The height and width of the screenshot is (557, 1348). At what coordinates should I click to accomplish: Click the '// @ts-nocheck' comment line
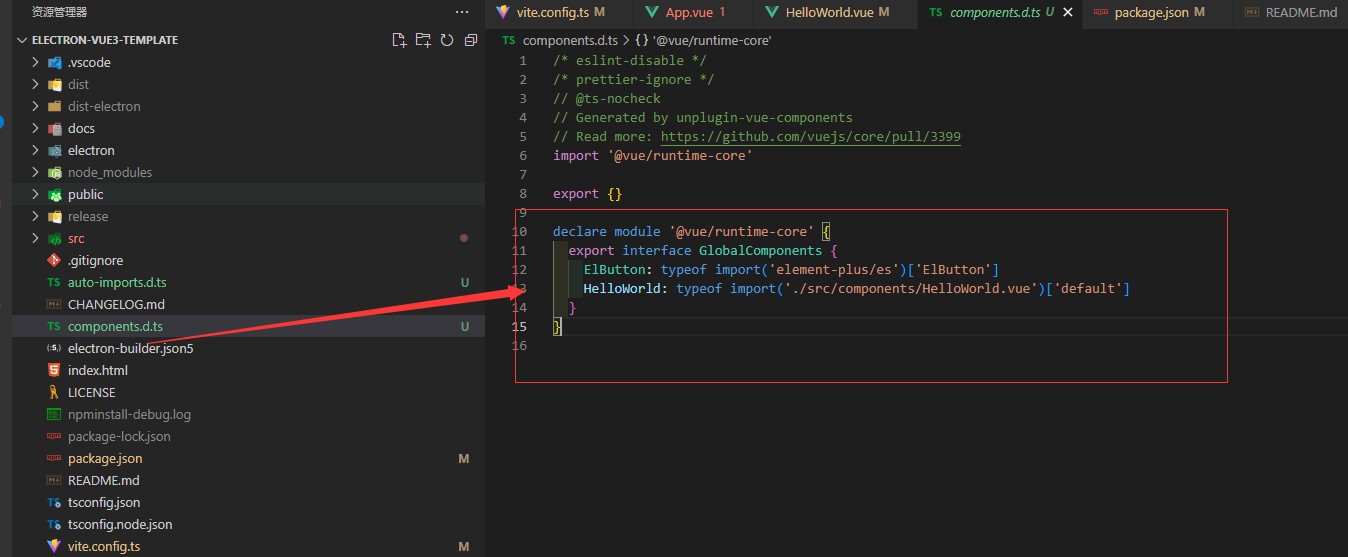607,98
